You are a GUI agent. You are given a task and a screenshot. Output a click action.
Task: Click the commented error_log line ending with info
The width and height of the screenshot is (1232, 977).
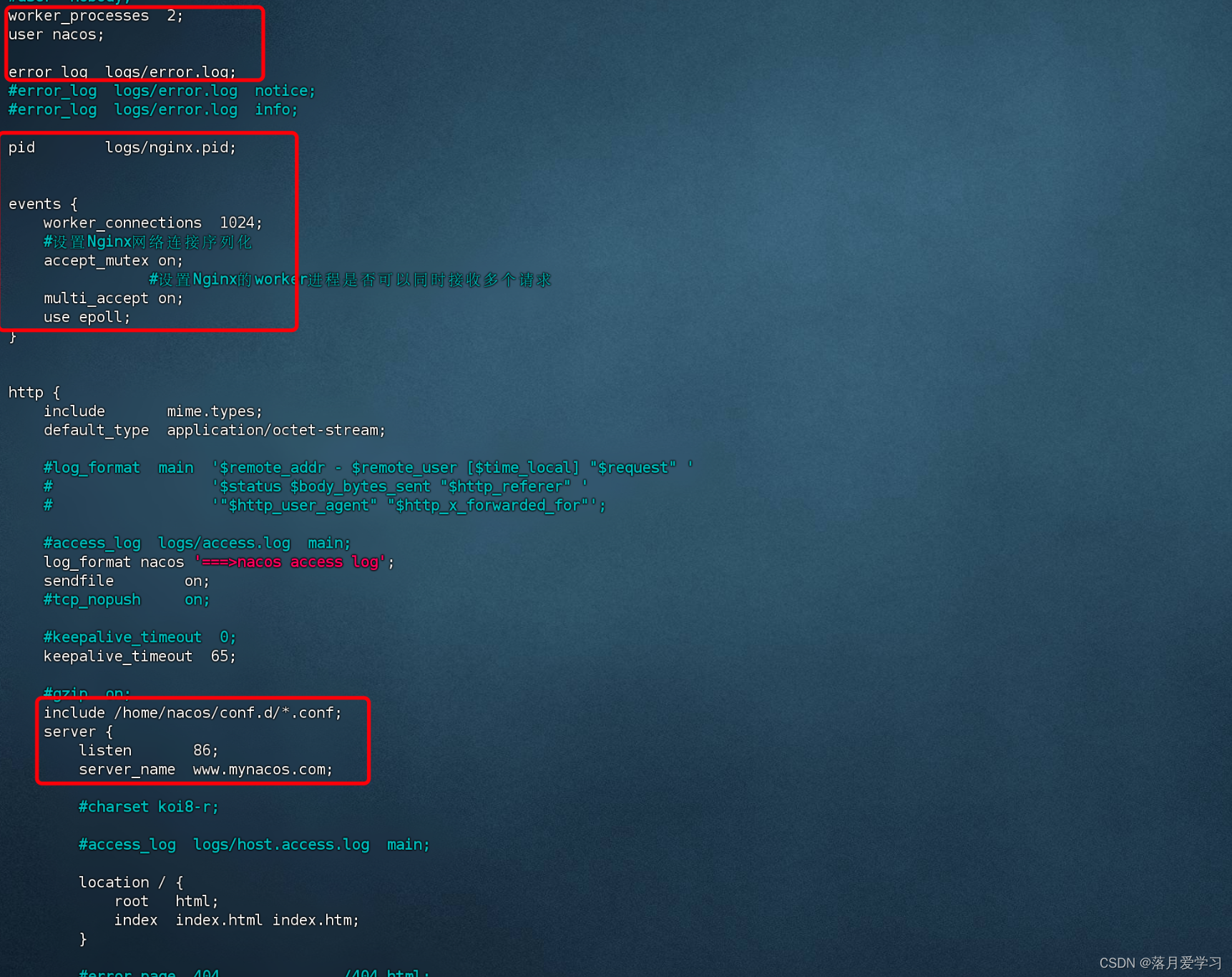coord(152,109)
